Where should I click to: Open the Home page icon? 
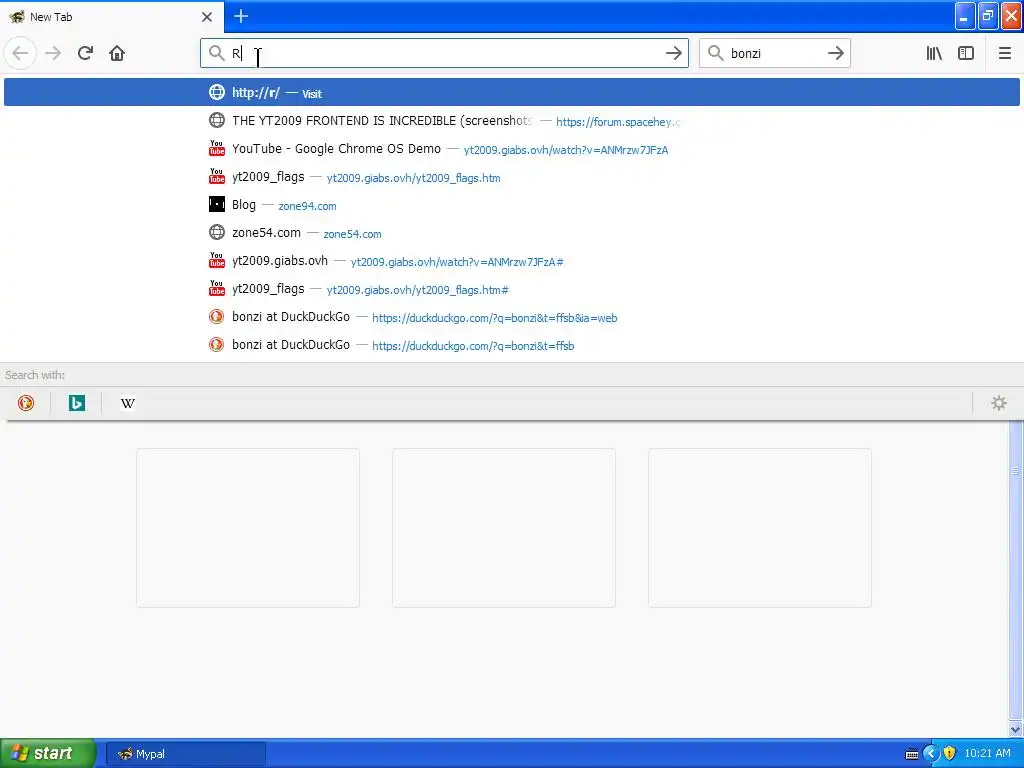[x=117, y=54]
